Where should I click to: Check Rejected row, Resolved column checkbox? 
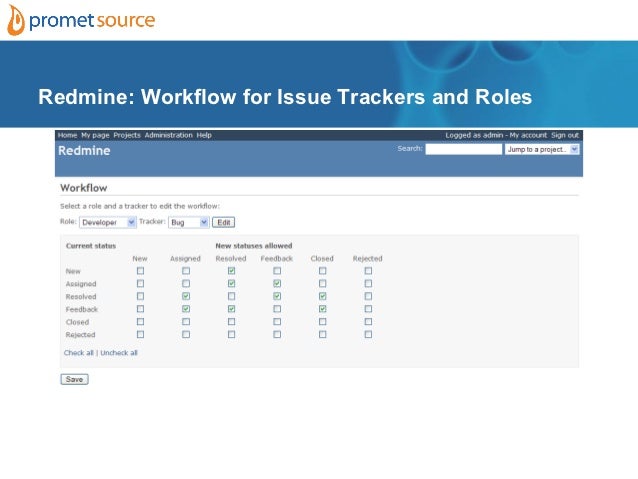pyautogui.click(x=232, y=334)
